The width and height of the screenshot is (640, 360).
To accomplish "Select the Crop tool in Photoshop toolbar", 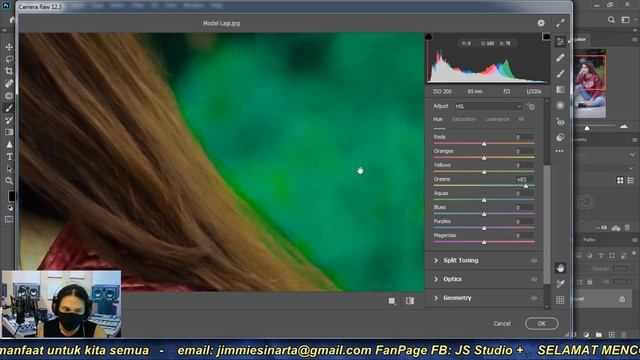I will [x=9, y=71].
